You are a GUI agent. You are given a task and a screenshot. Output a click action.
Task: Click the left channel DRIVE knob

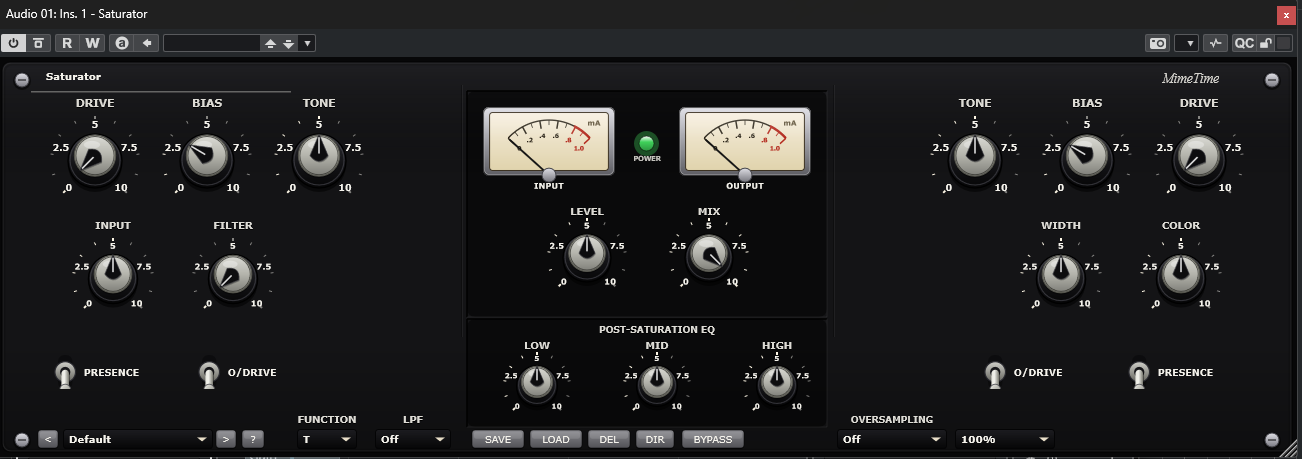point(94,156)
